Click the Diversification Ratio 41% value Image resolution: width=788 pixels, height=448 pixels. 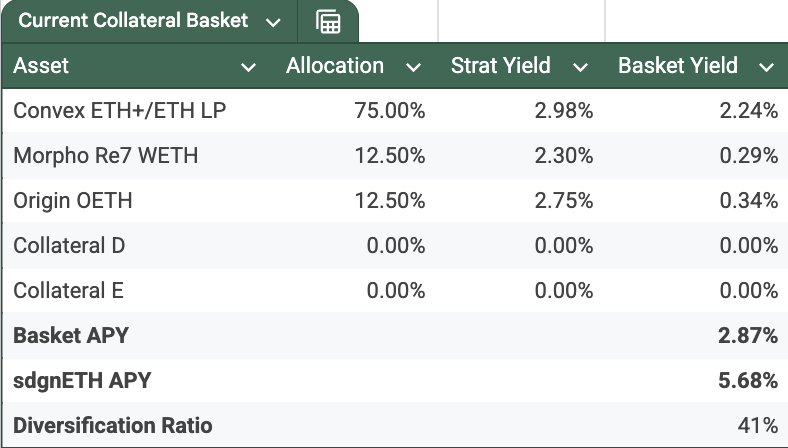[x=758, y=426]
